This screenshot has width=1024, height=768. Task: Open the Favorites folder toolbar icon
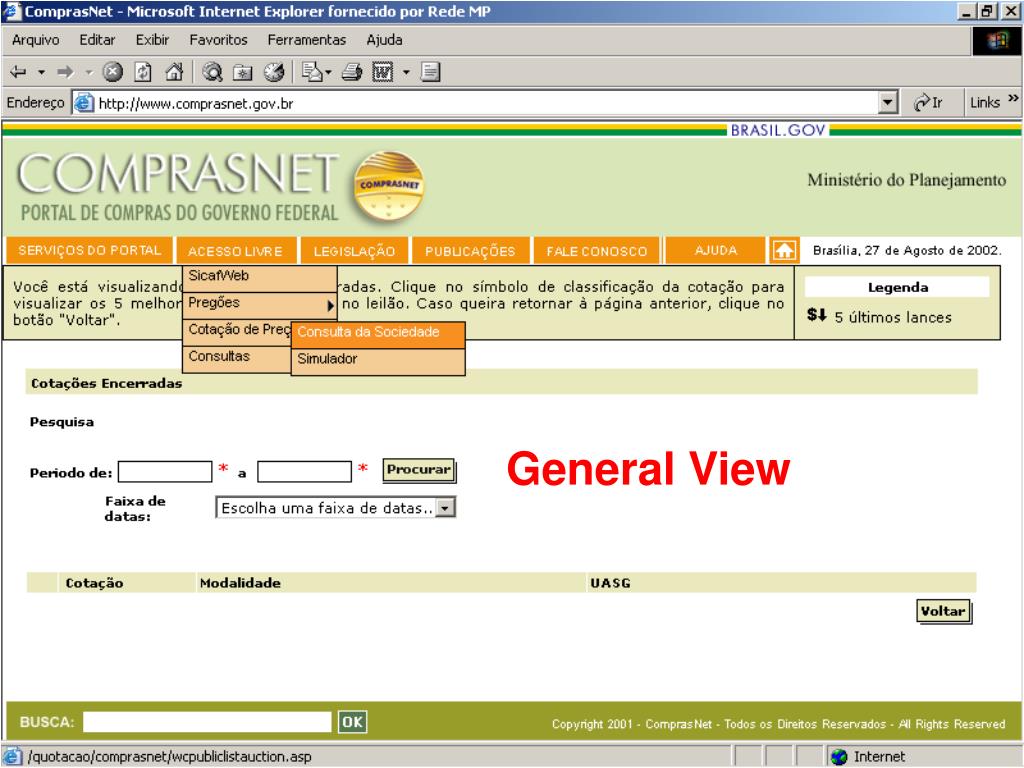[x=243, y=71]
